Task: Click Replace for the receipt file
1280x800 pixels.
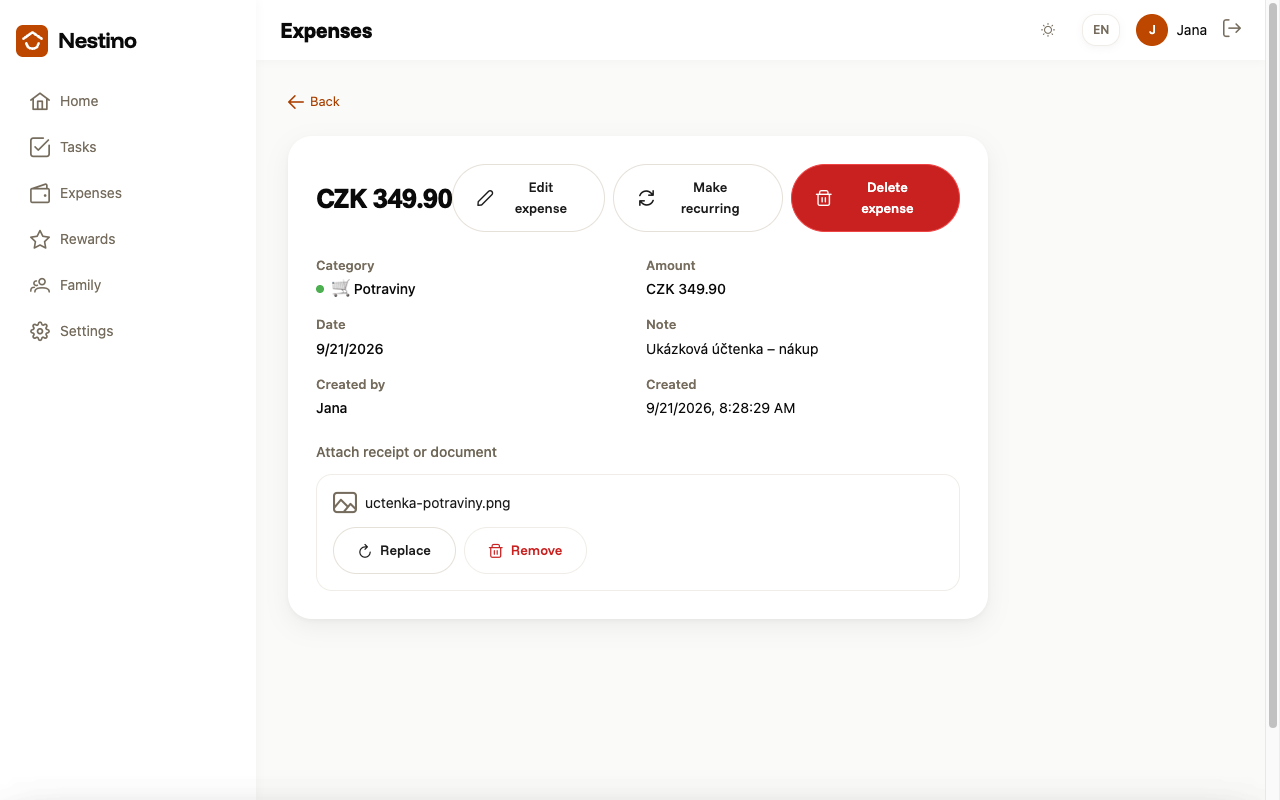Action: (x=394, y=550)
